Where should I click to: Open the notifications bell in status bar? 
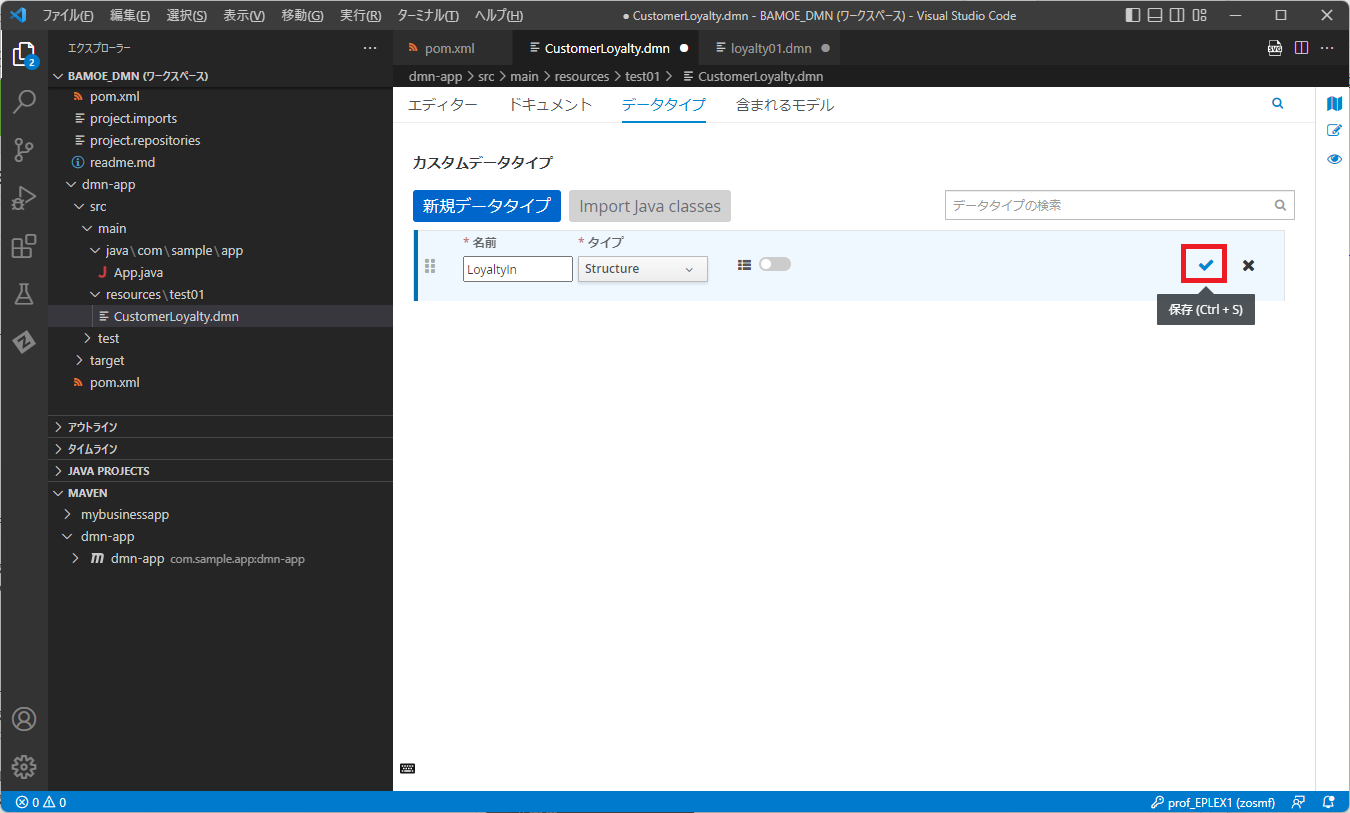[x=1329, y=802]
